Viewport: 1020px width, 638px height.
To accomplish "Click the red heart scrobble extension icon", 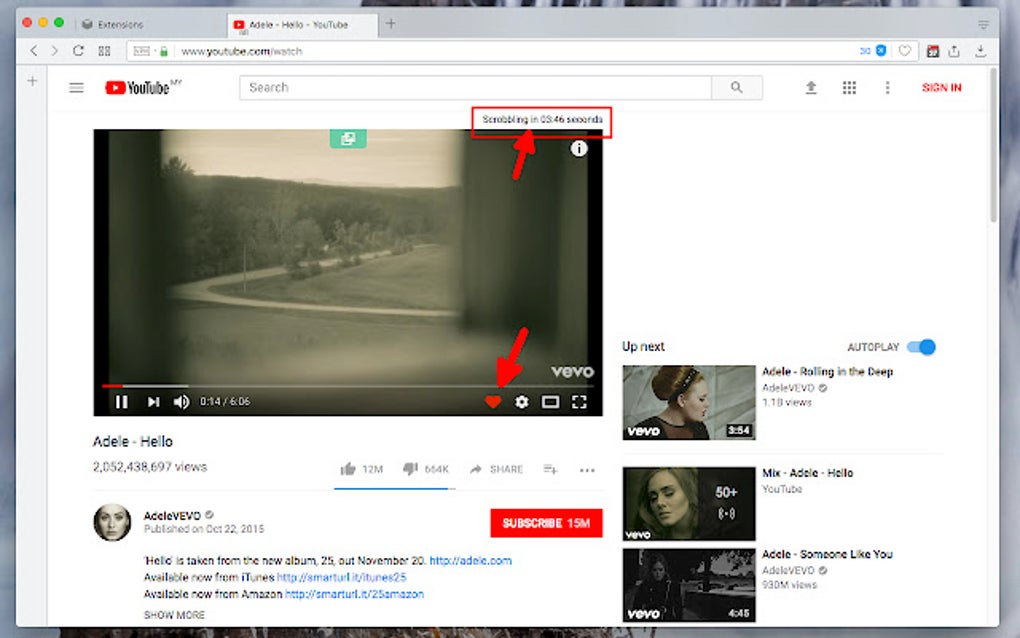I will (493, 402).
